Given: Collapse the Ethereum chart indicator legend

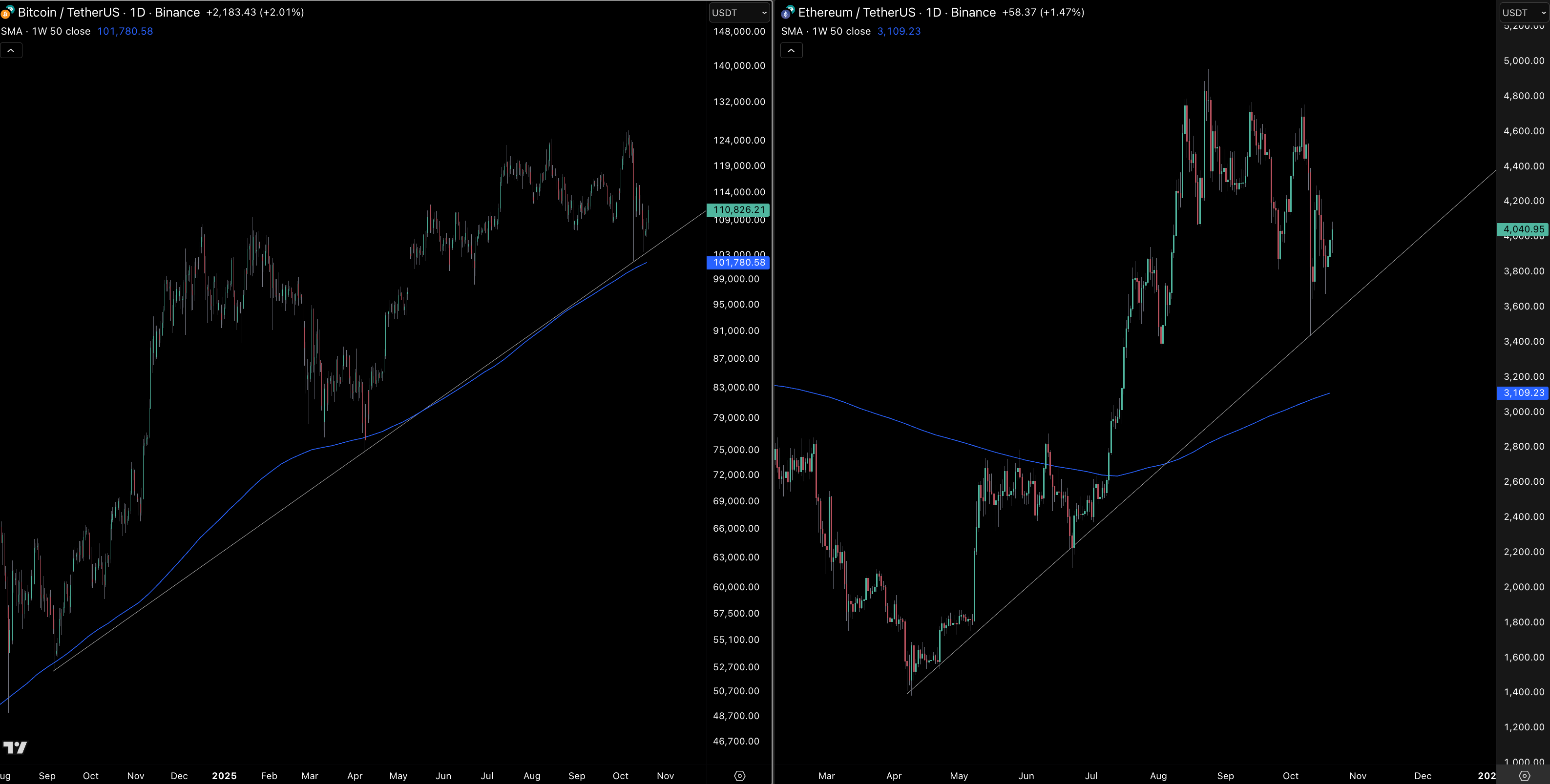Looking at the screenshot, I should pos(791,51).
